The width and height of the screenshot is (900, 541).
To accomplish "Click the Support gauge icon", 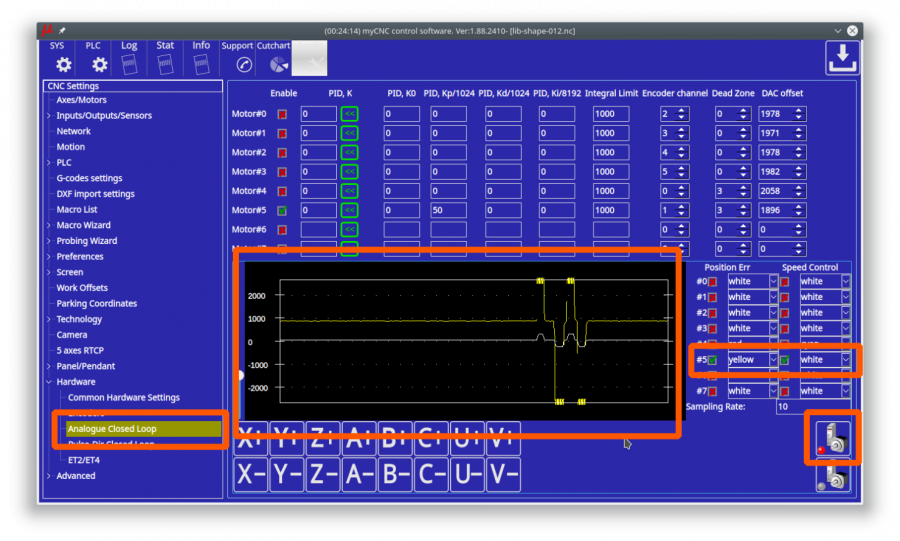I will 244,64.
